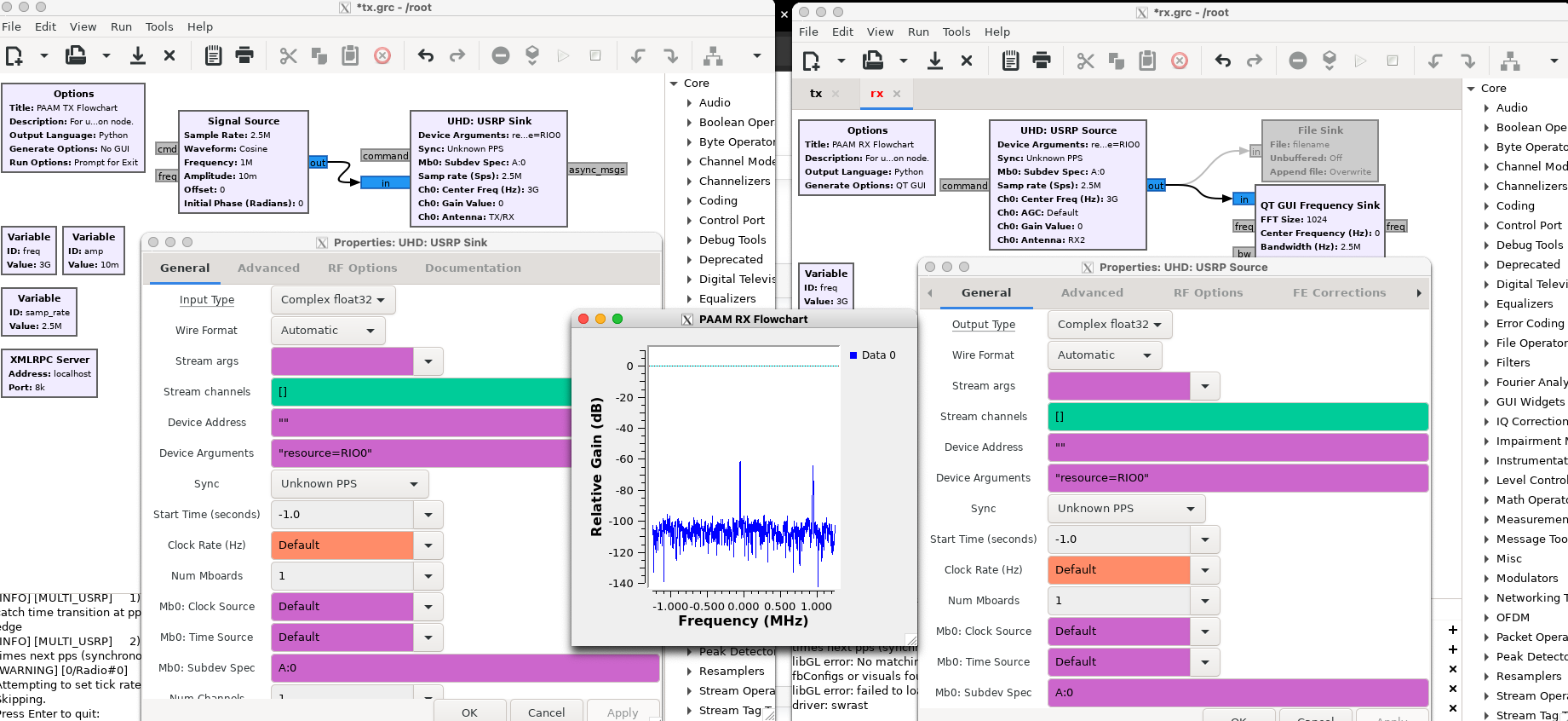Click the Open file icon in the rx.grc toolbar

(x=873, y=61)
